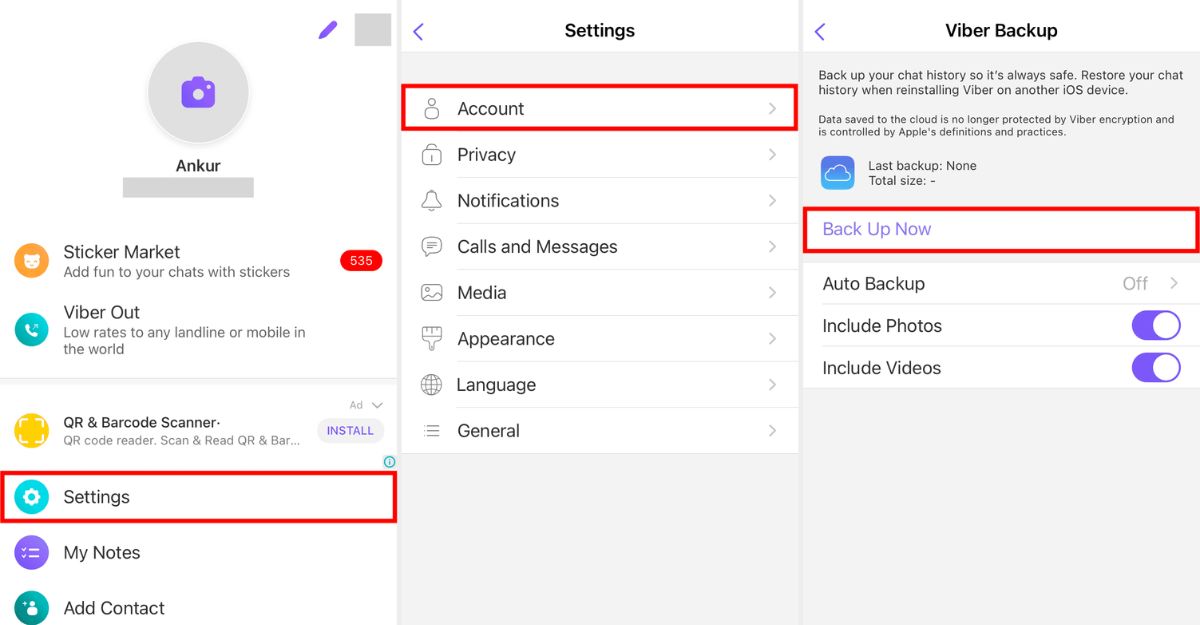Tap the profile name Ankur
Screen dimensions: 1200x625
click(x=198, y=166)
